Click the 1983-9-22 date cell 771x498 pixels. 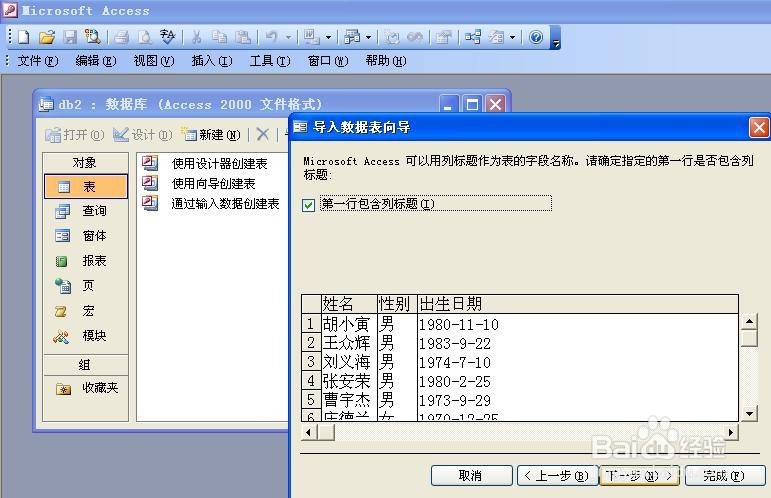(x=455, y=344)
